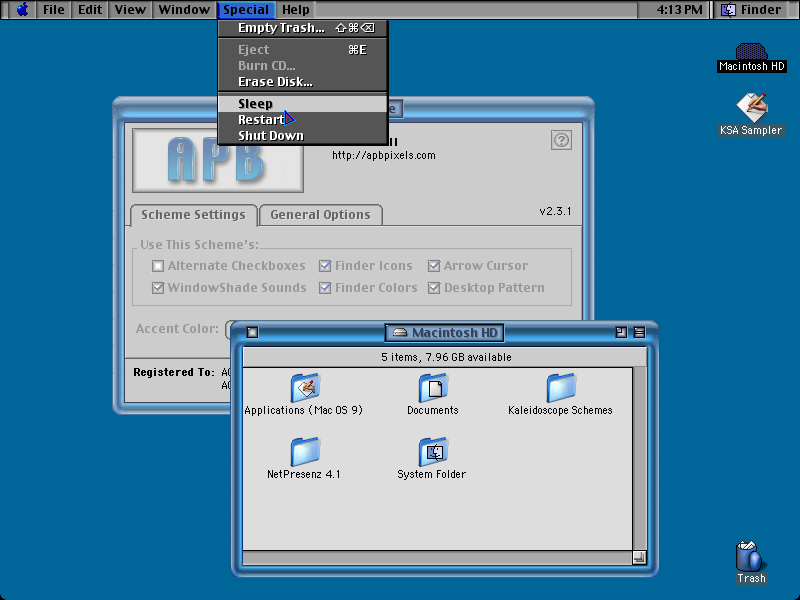The image size is (800, 600).
Task: Select Shut Down in the Special menu
Action: click(303, 136)
